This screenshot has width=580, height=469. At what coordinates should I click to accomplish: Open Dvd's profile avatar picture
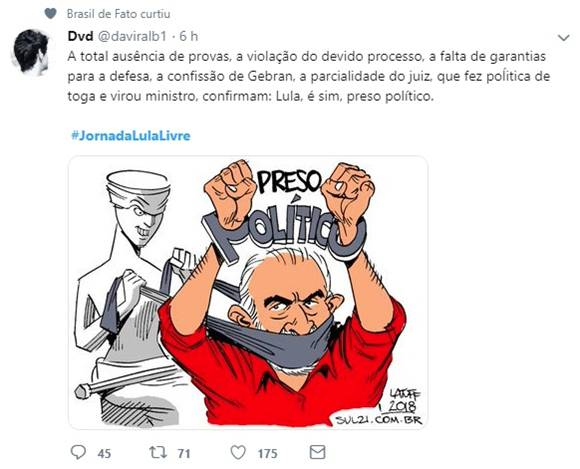pos(31,53)
